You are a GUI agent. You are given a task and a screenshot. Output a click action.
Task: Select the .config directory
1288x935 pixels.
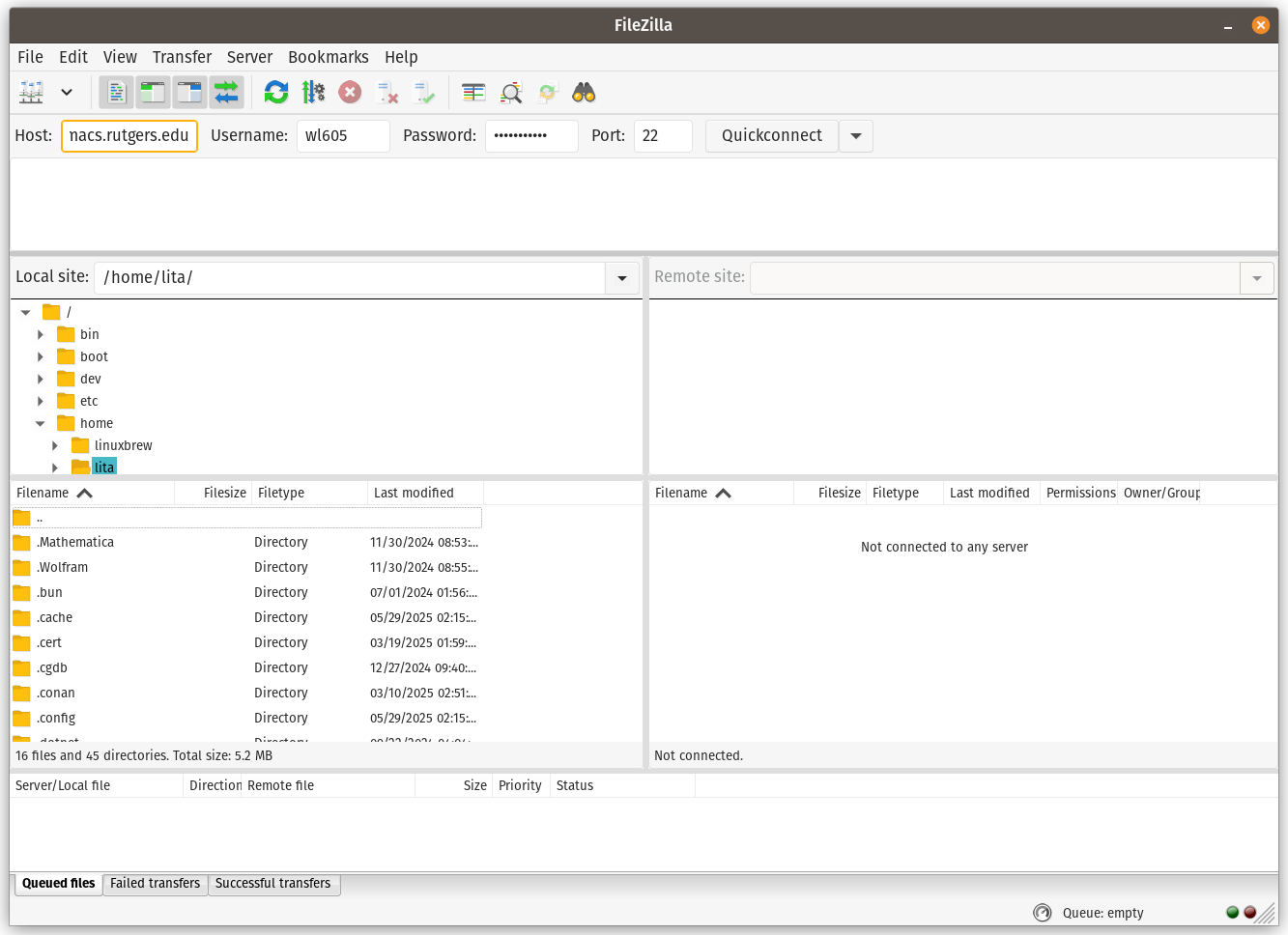pos(246,718)
